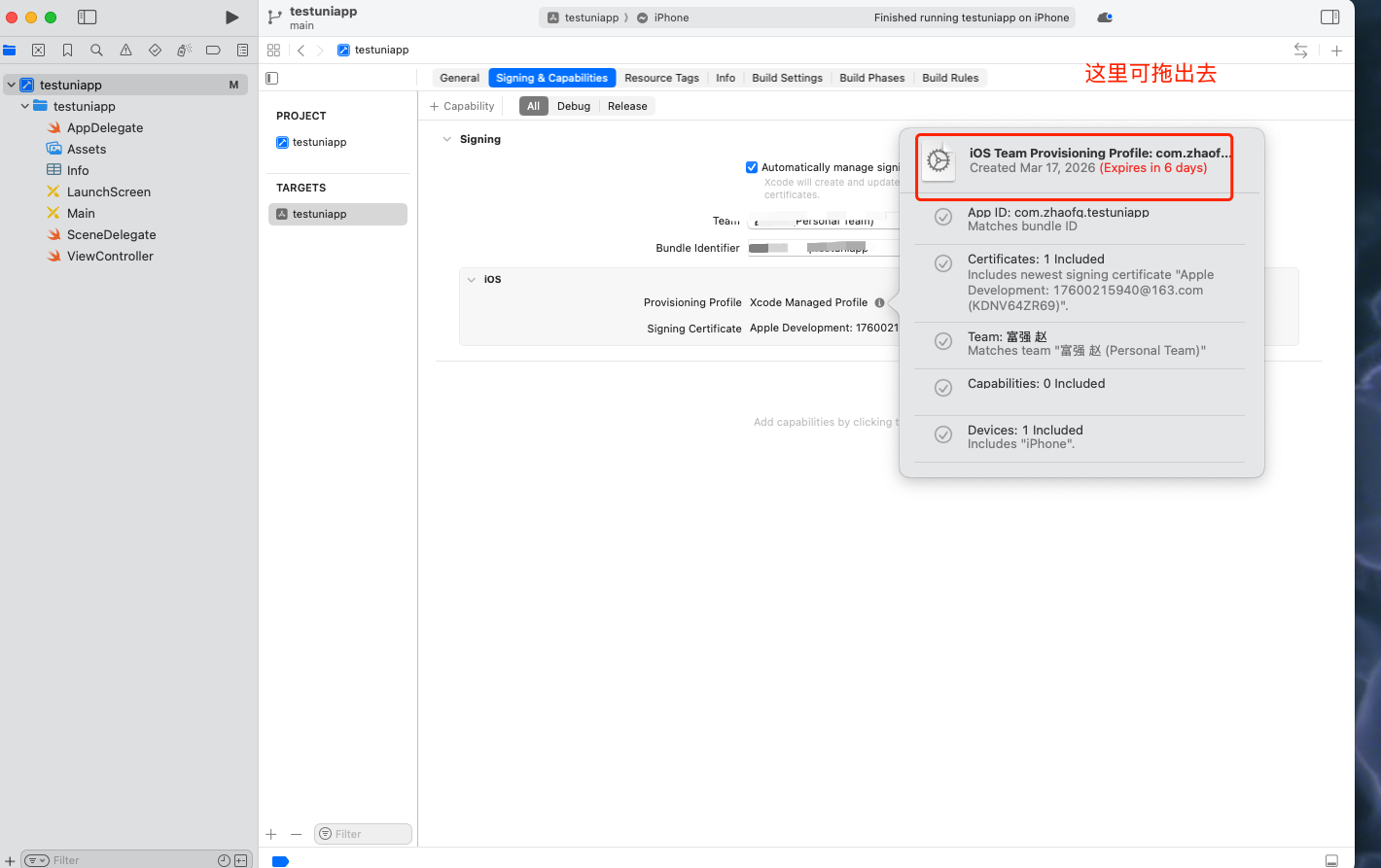Select the testuniapp scheme in toolbar
The width and height of the screenshot is (1381, 868).
pyautogui.click(x=583, y=17)
